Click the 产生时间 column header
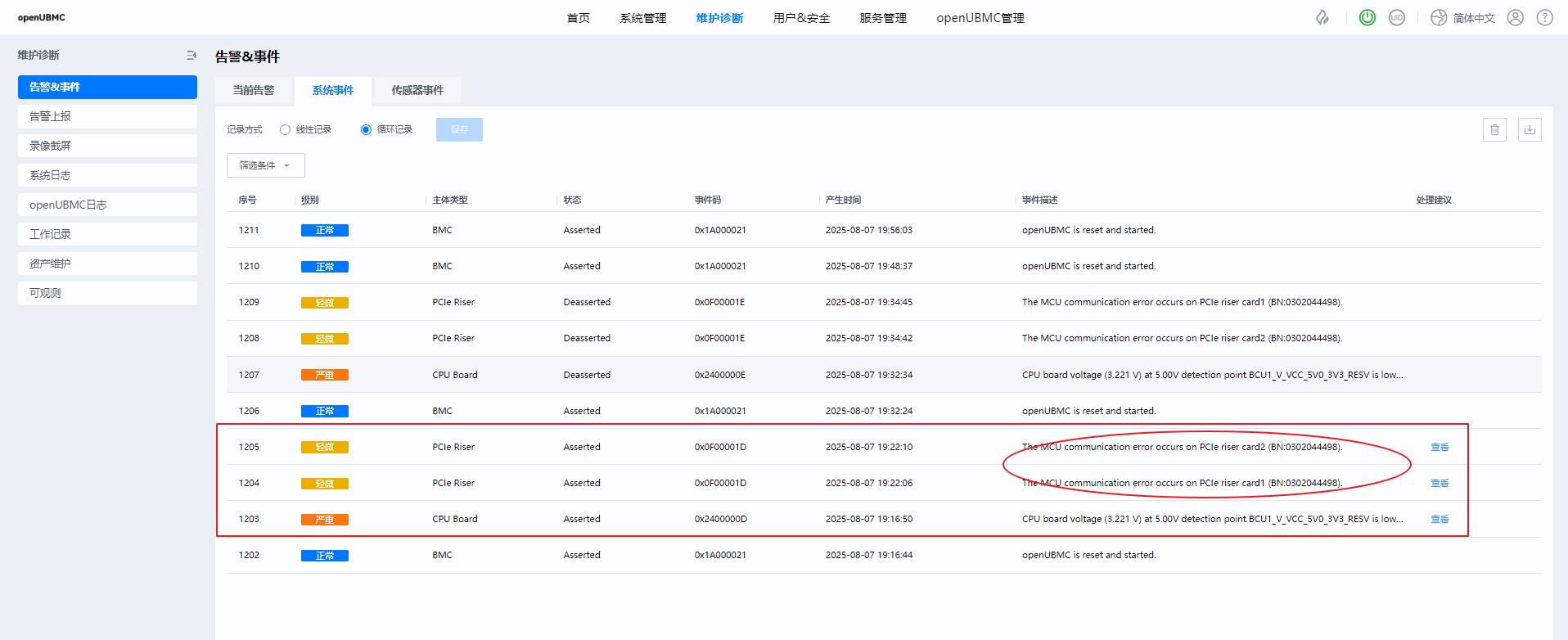The image size is (1568, 640). (x=843, y=200)
